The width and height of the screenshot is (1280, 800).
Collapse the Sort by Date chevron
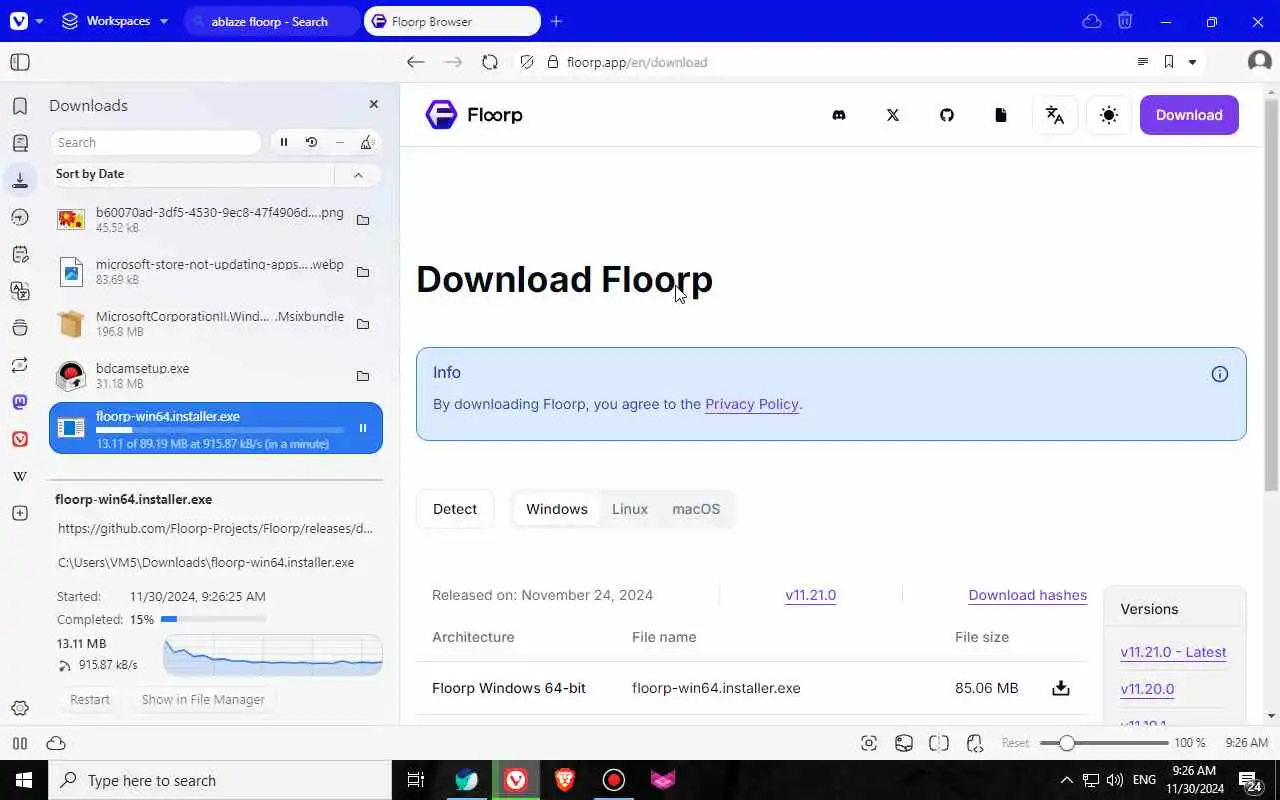[358, 175]
